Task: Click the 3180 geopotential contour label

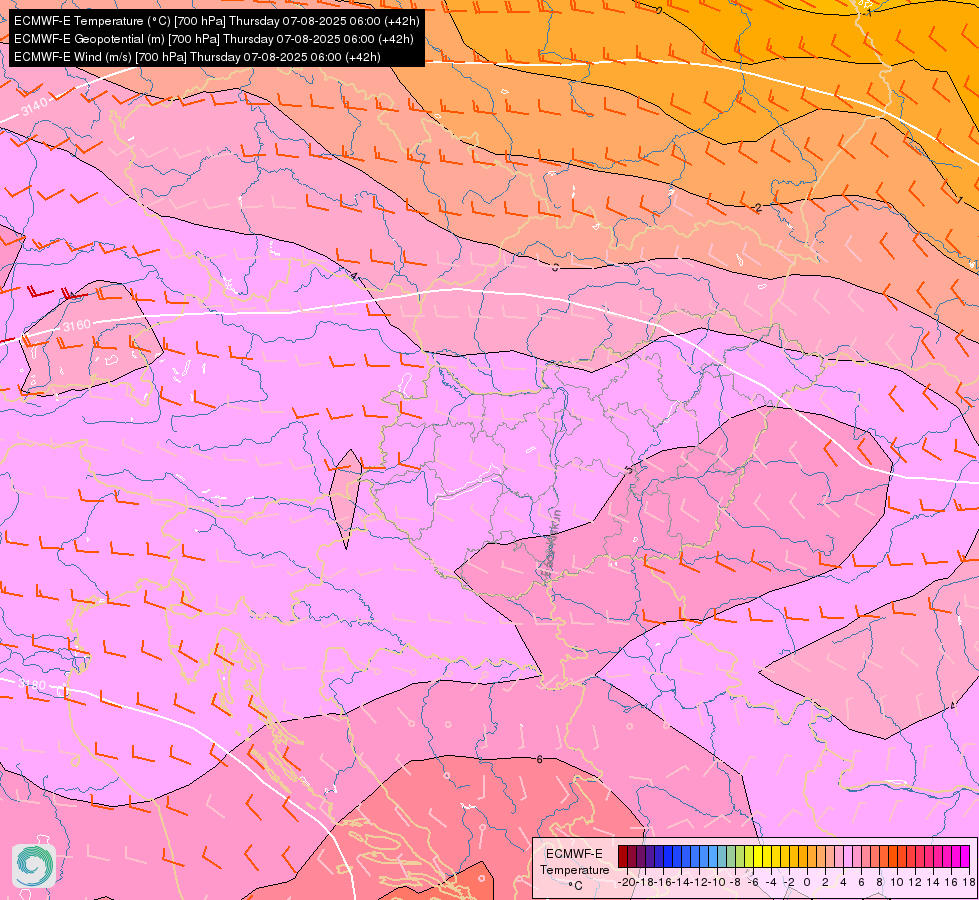Action: (x=32, y=684)
